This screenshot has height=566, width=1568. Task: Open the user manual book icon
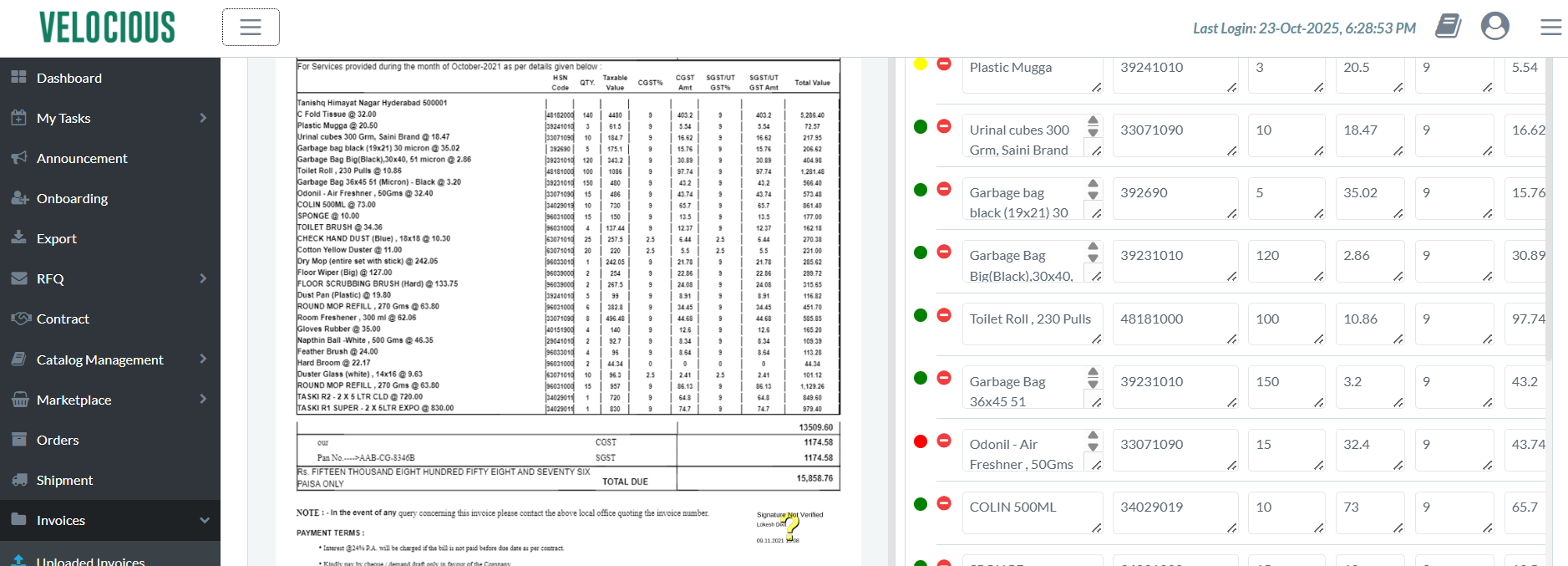tap(1448, 26)
